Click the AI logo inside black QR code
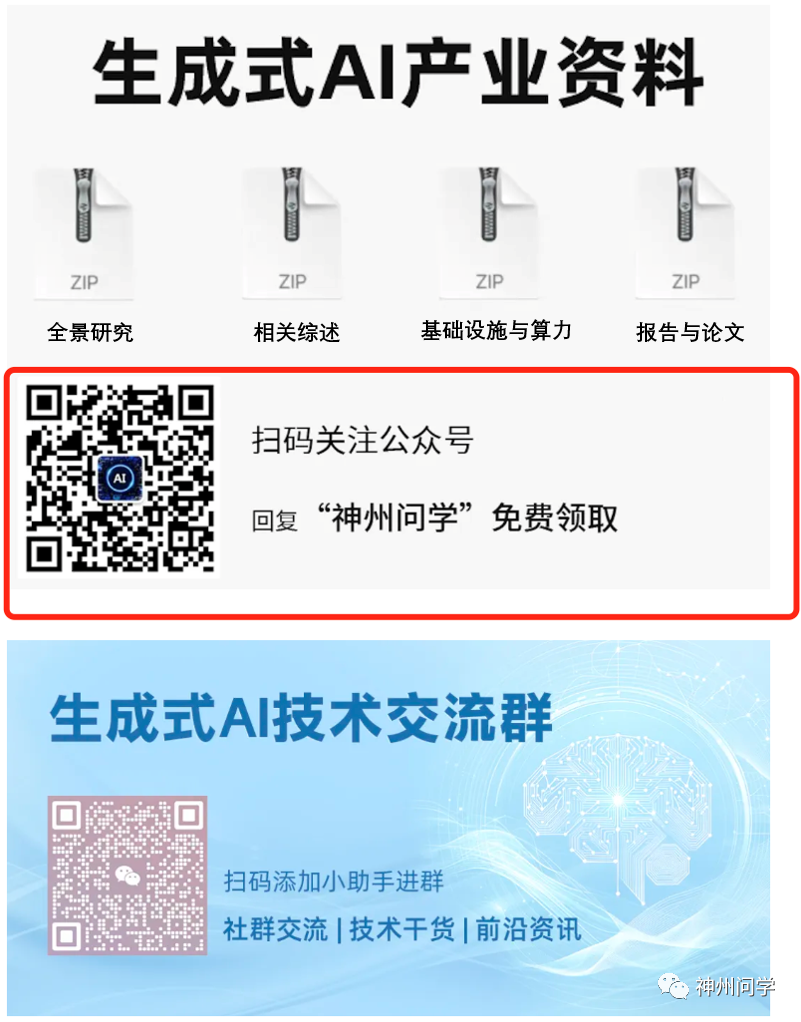Viewport: 801px width, 1022px height. (x=120, y=478)
